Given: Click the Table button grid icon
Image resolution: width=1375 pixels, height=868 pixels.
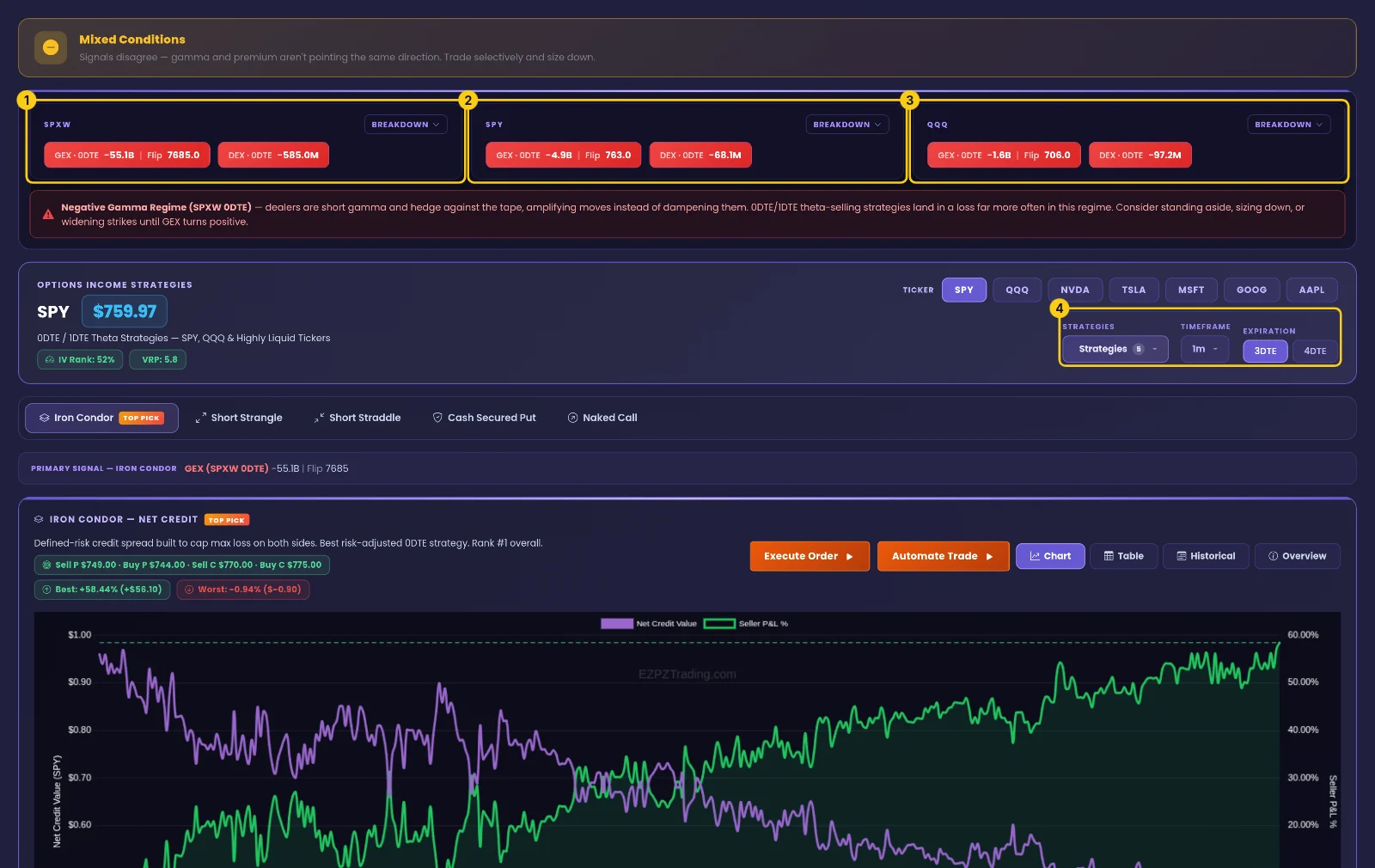Looking at the screenshot, I should [1109, 556].
